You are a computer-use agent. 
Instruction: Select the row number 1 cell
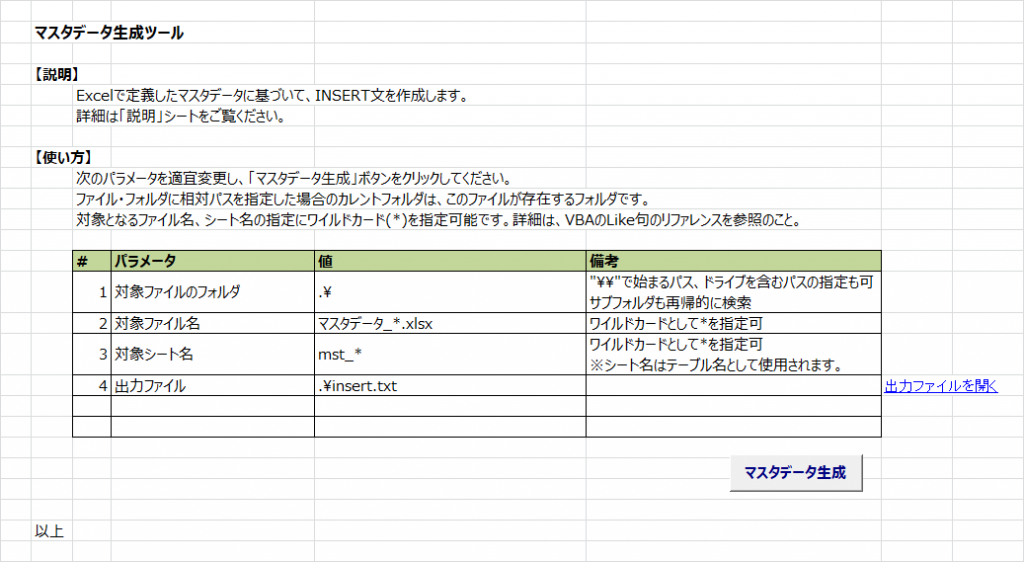coord(92,292)
